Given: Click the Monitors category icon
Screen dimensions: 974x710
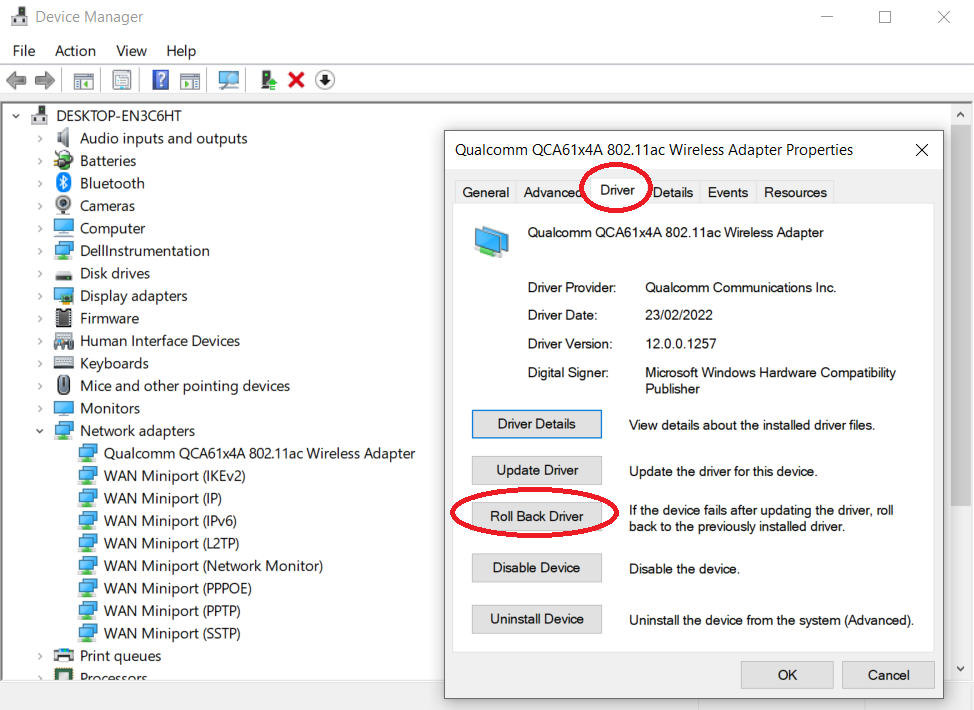Looking at the screenshot, I should click(63, 408).
